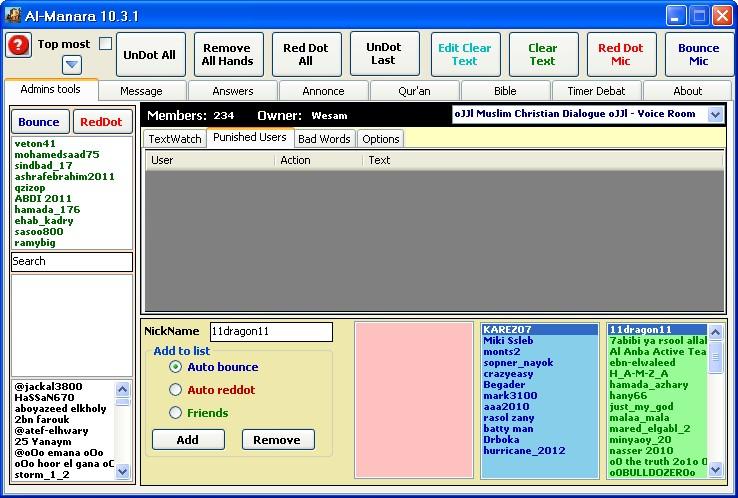Select the Auto reddot radio option

point(176,390)
